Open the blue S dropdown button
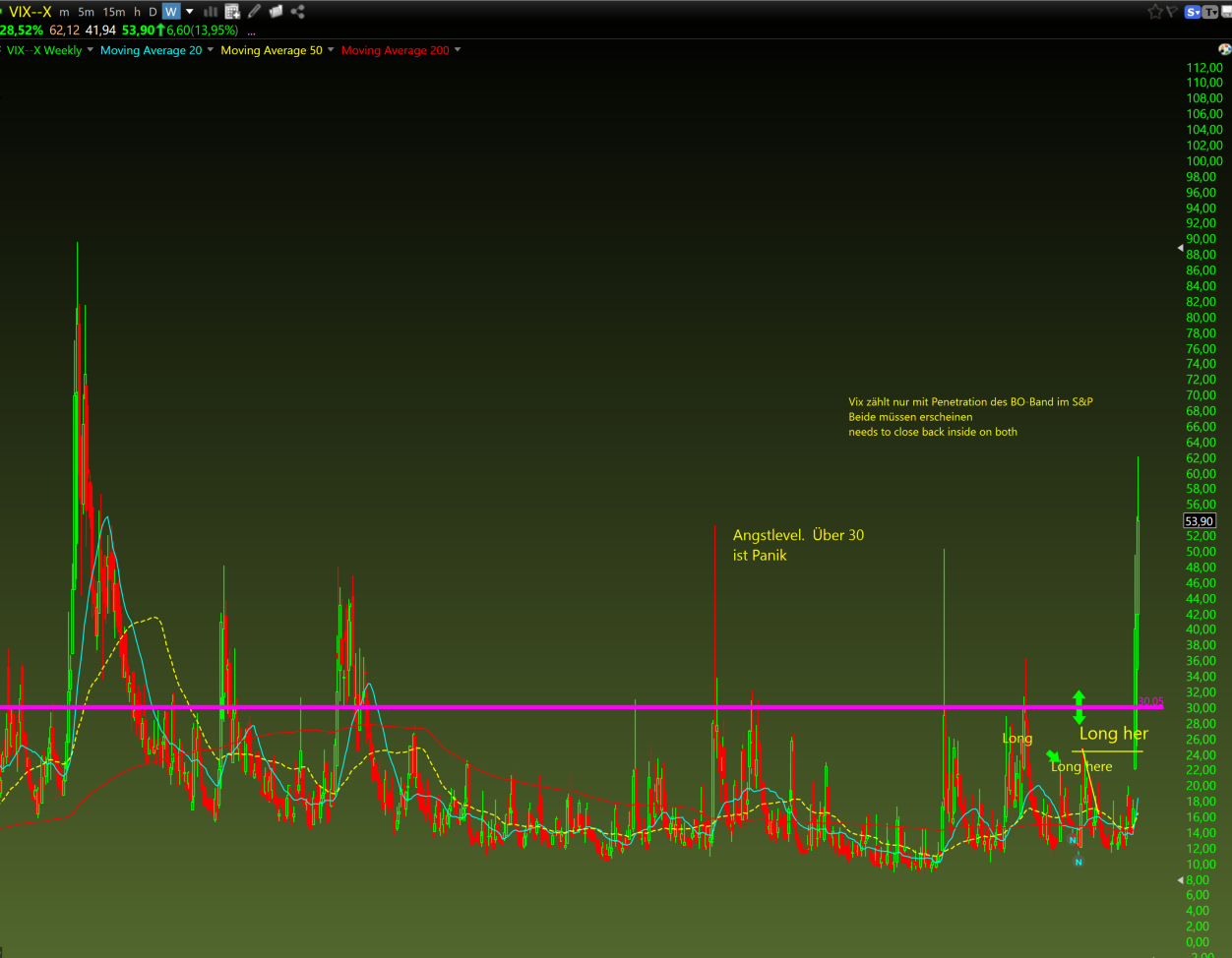Screen dimensions: 1232x958 click(x=1193, y=12)
